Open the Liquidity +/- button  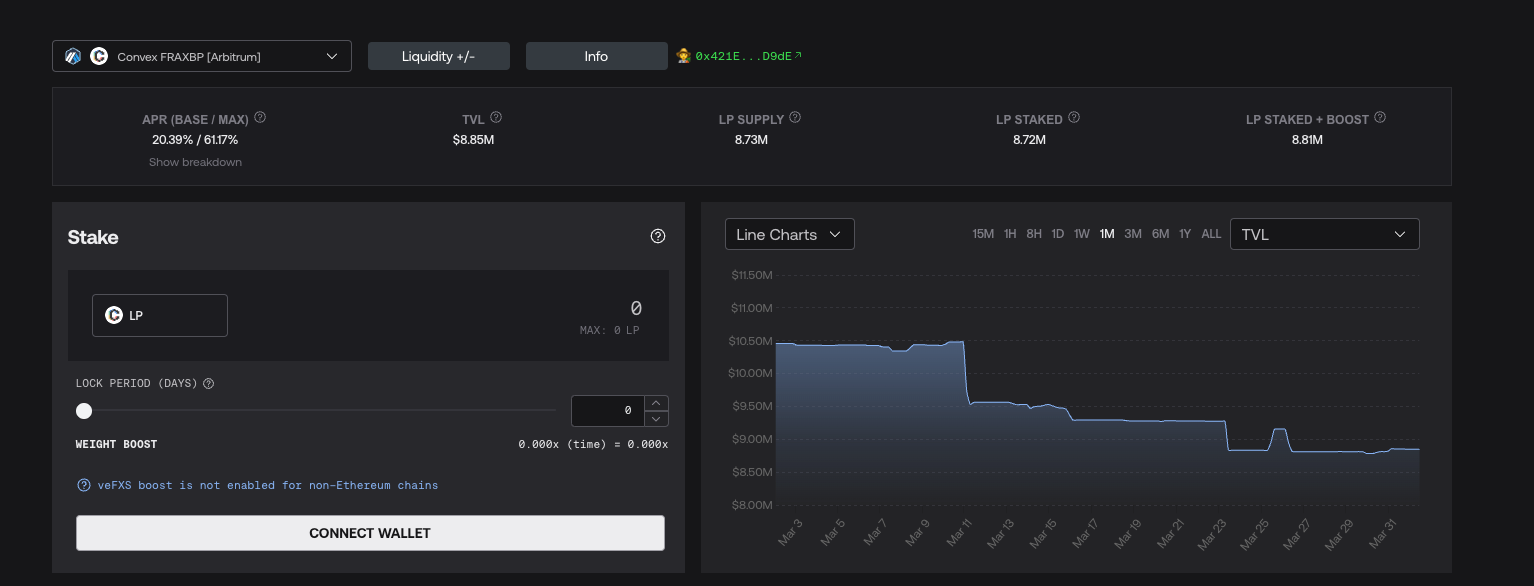438,56
